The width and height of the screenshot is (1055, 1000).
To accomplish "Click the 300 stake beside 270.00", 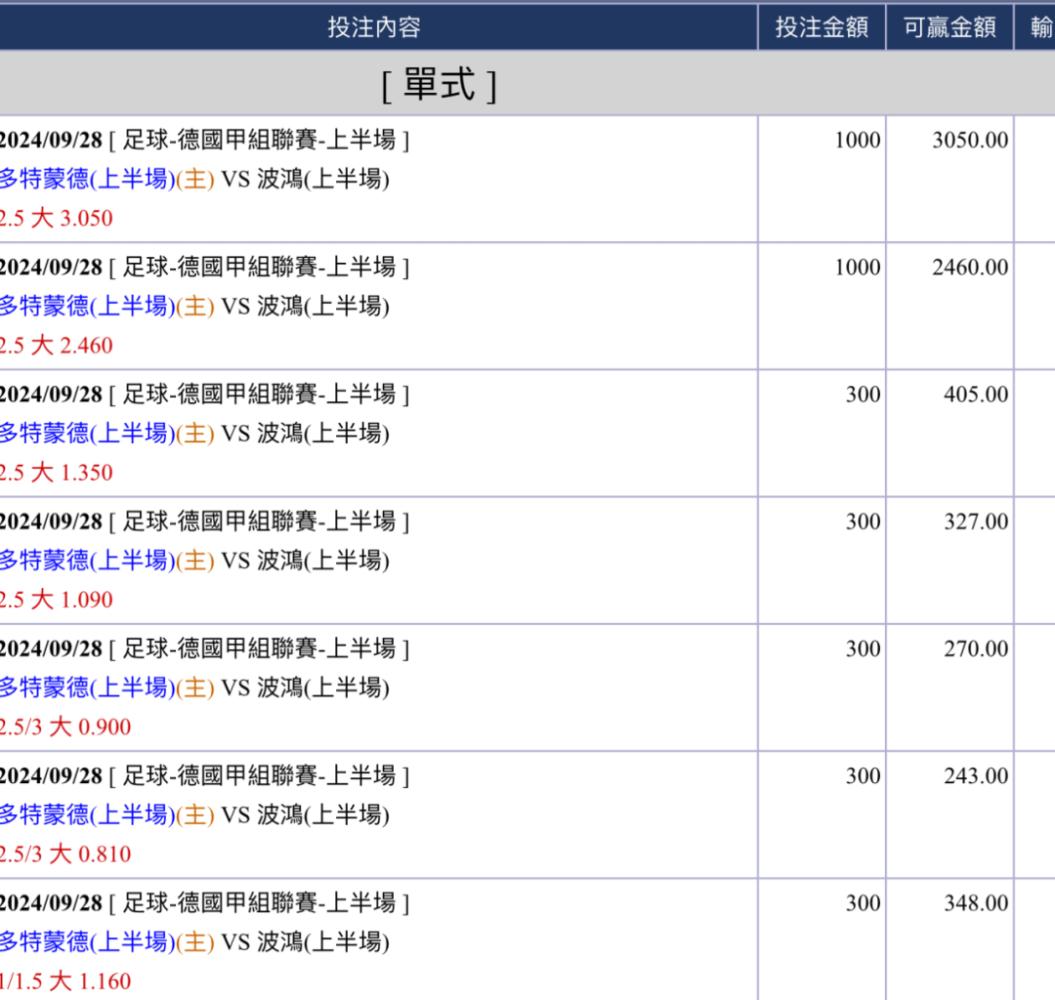I will pyautogui.click(x=863, y=649).
